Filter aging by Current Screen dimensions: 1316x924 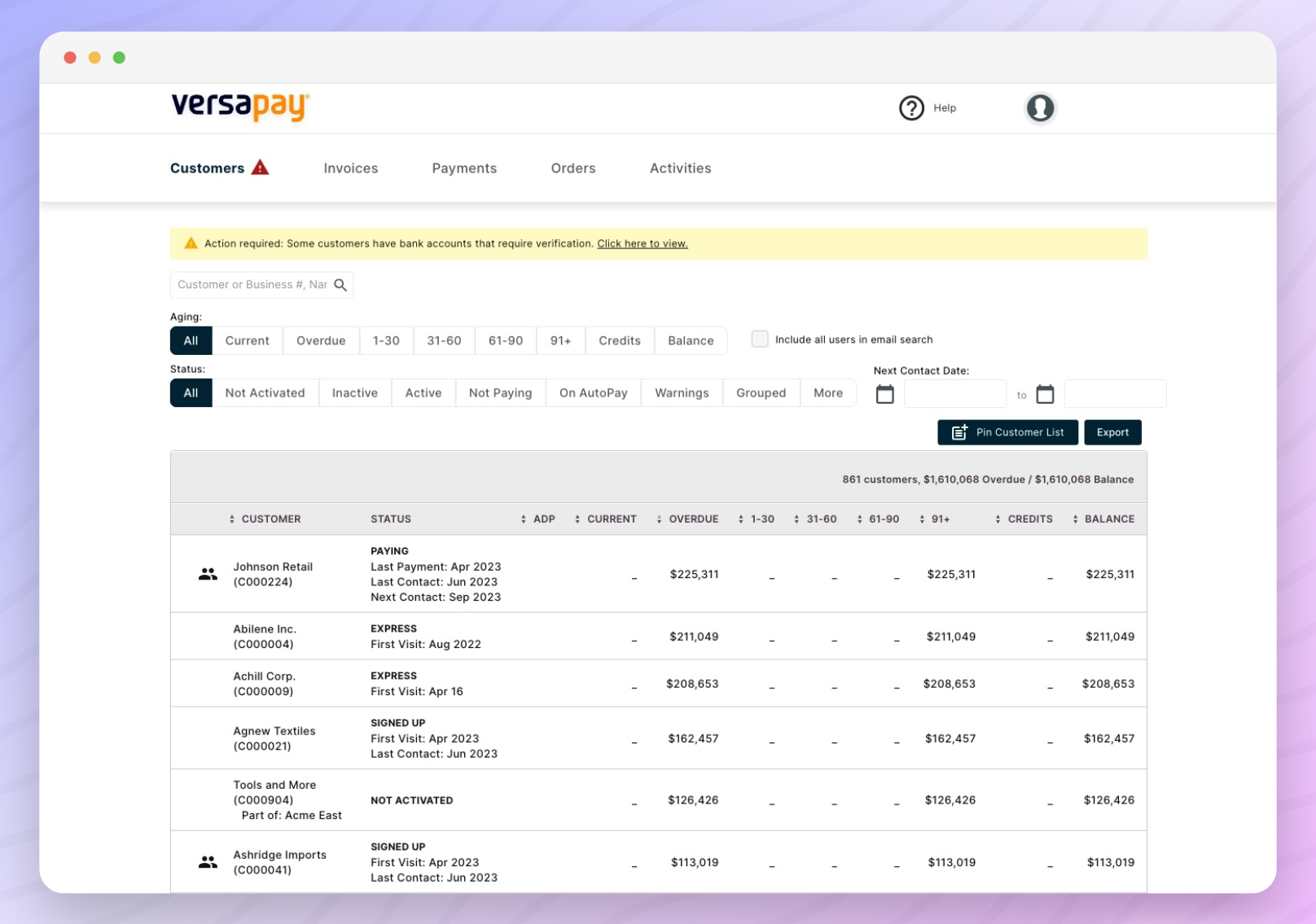click(x=248, y=340)
